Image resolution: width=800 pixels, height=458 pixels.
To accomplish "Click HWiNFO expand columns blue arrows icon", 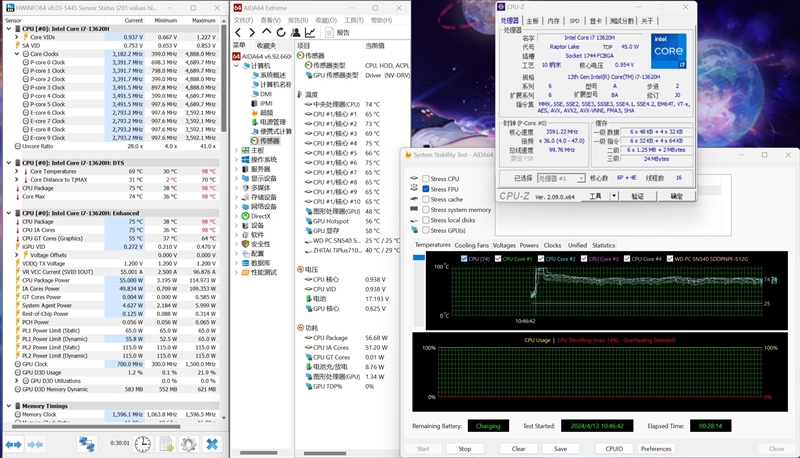I will [x=13, y=444].
